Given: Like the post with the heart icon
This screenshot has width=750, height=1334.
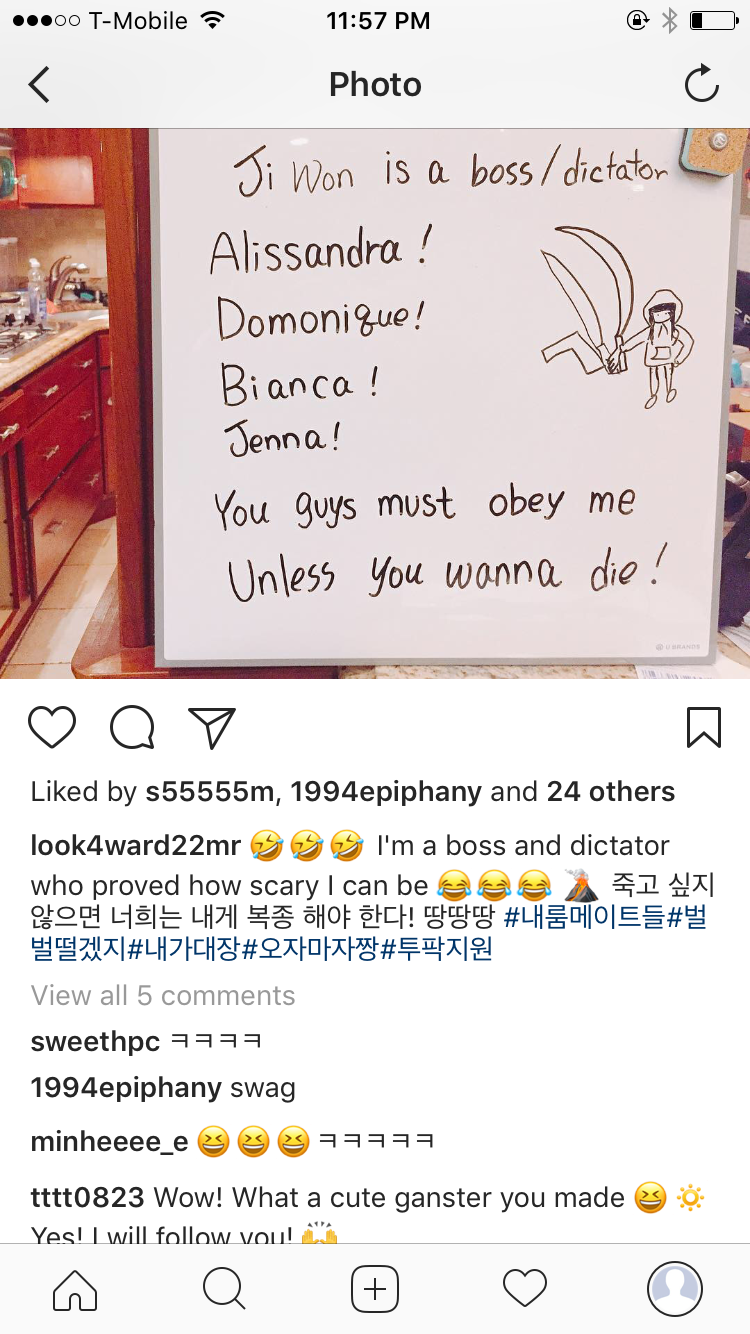Looking at the screenshot, I should 52,728.
